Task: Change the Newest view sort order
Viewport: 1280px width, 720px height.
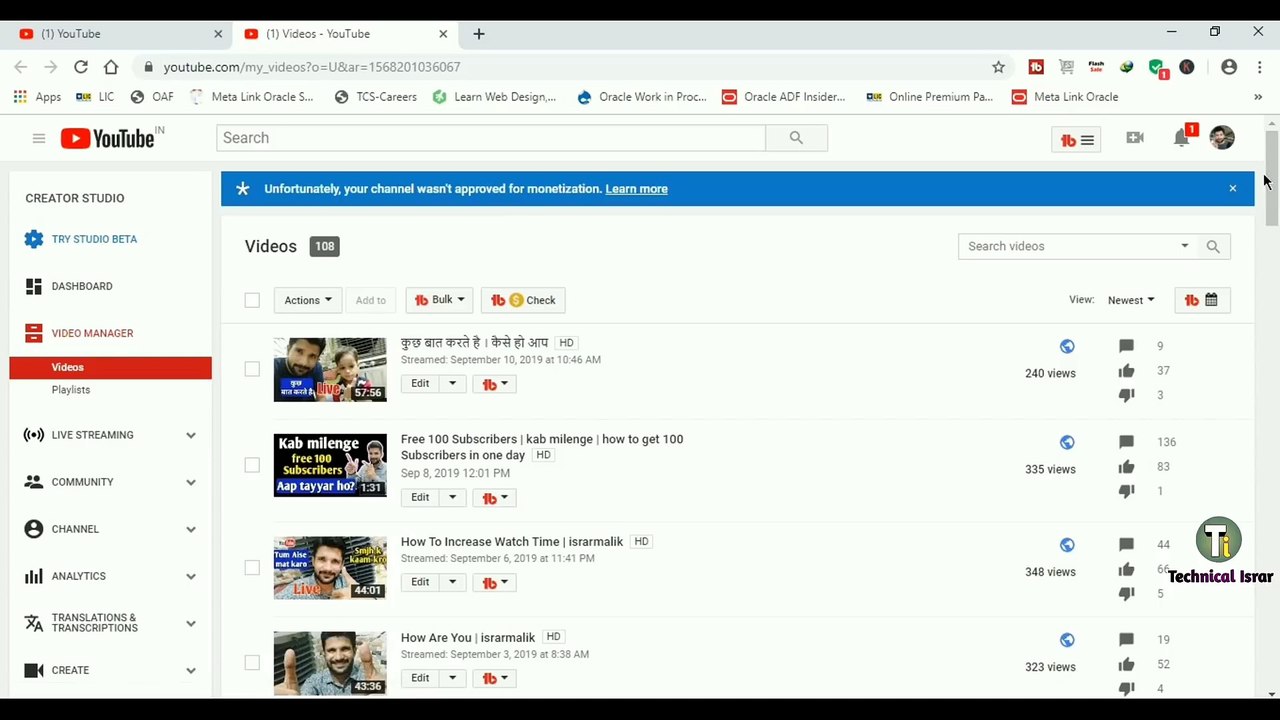Action: [1131, 300]
